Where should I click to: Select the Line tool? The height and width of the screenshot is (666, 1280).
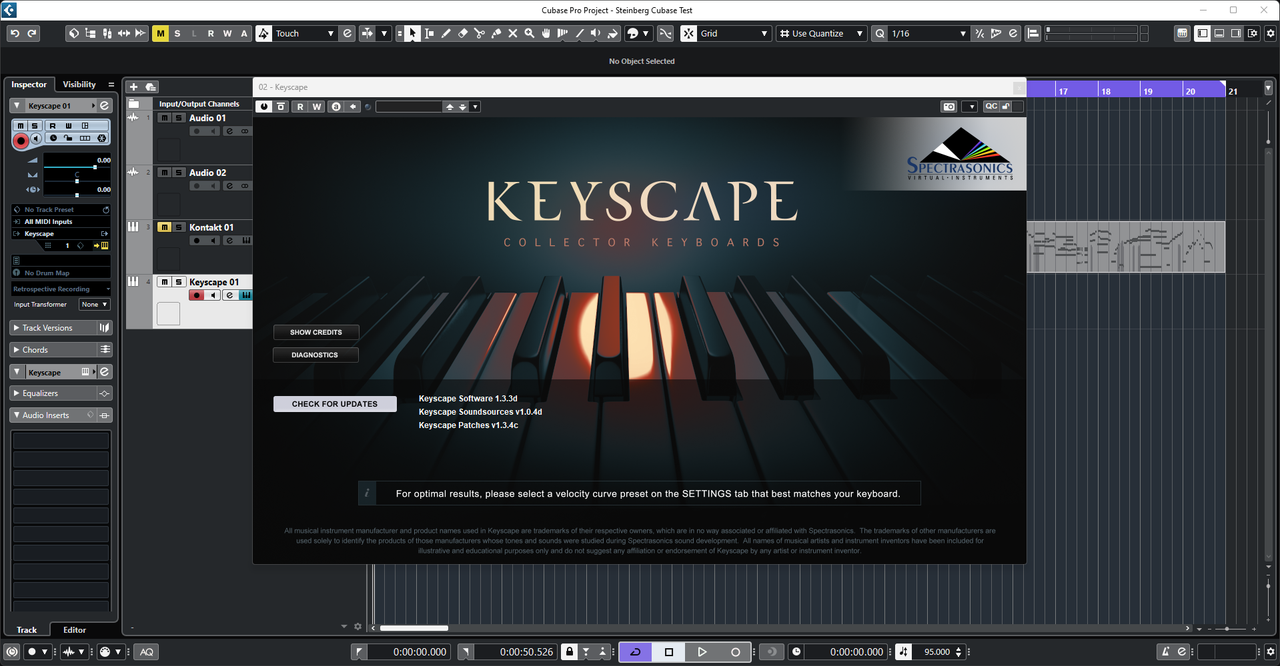click(579, 33)
